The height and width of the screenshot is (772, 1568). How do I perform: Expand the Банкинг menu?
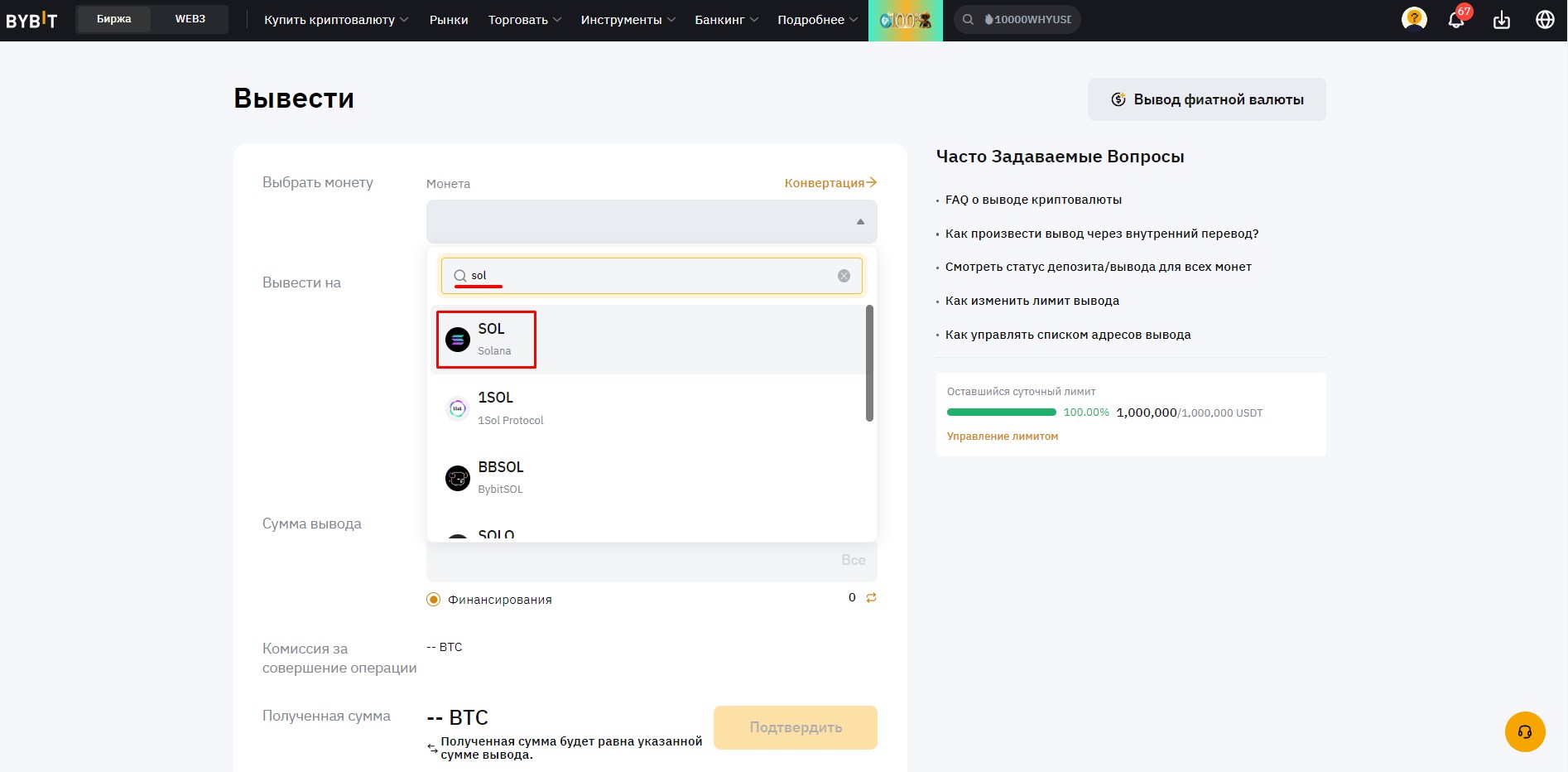727,20
